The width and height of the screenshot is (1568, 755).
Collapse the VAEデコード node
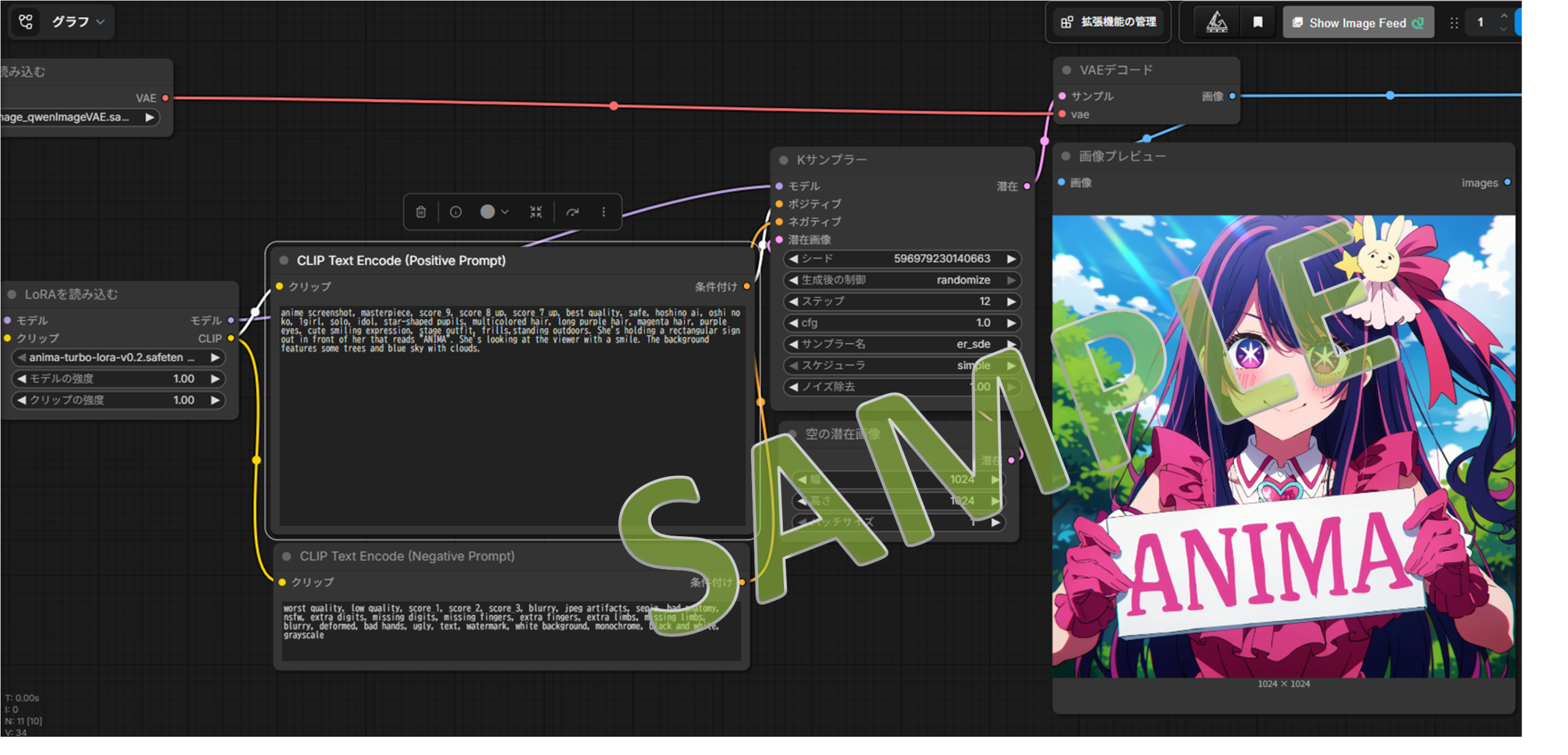[1066, 70]
